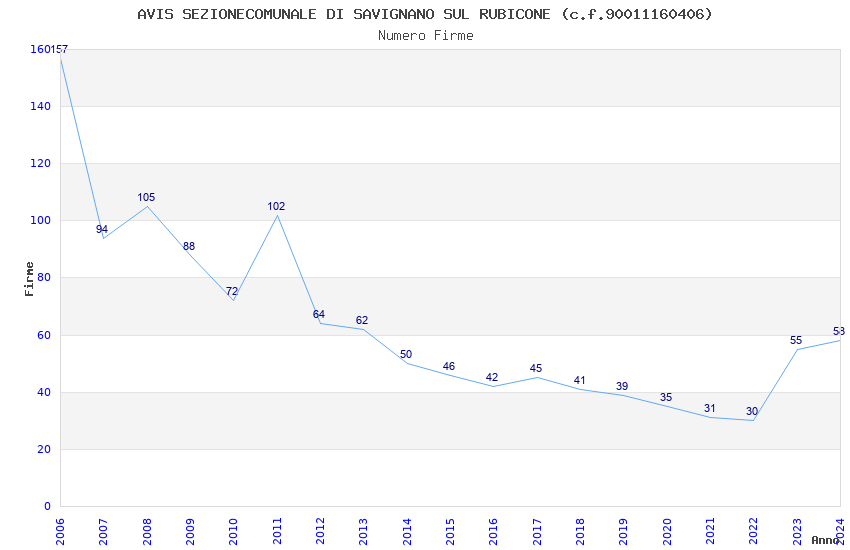This screenshot has height=550, width=850.
Task: Click the x-axis year label 2018
Action: pos(581,532)
